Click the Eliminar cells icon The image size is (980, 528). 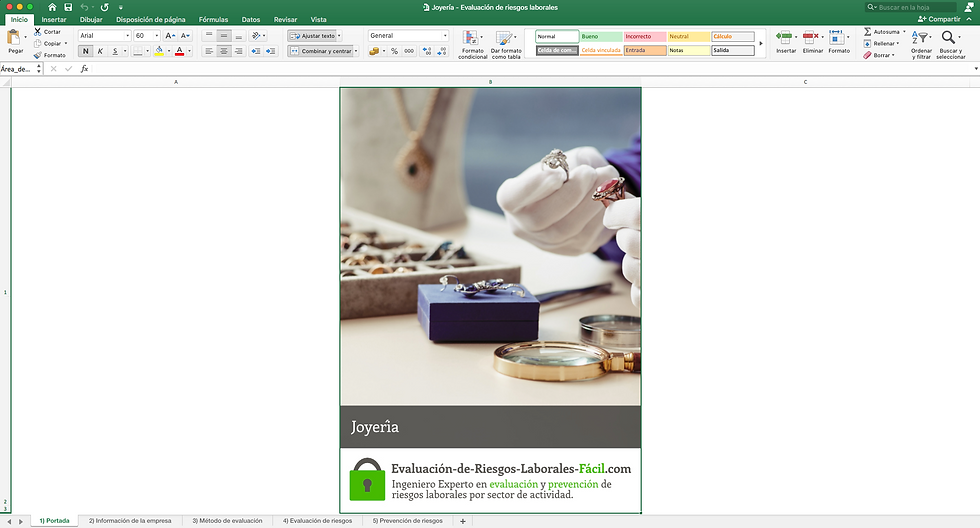pos(811,37)
